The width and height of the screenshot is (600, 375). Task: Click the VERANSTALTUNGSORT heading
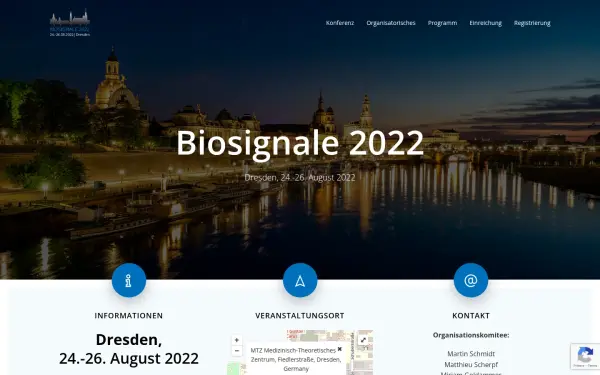(x=300, y=316)
